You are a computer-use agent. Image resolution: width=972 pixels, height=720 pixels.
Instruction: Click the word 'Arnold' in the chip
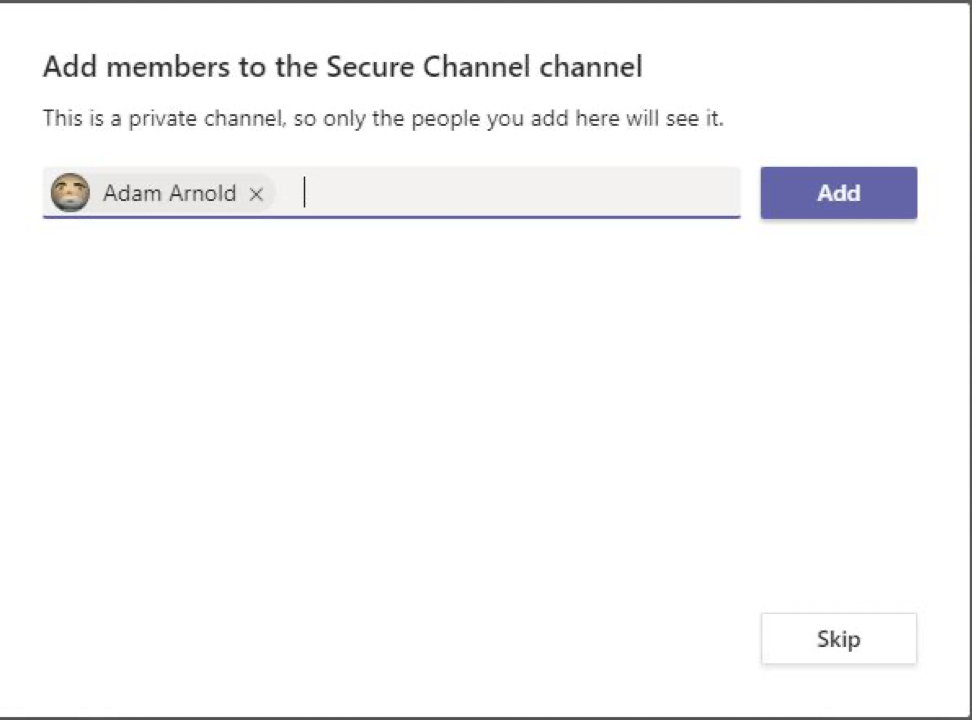(x=202, y=193)
